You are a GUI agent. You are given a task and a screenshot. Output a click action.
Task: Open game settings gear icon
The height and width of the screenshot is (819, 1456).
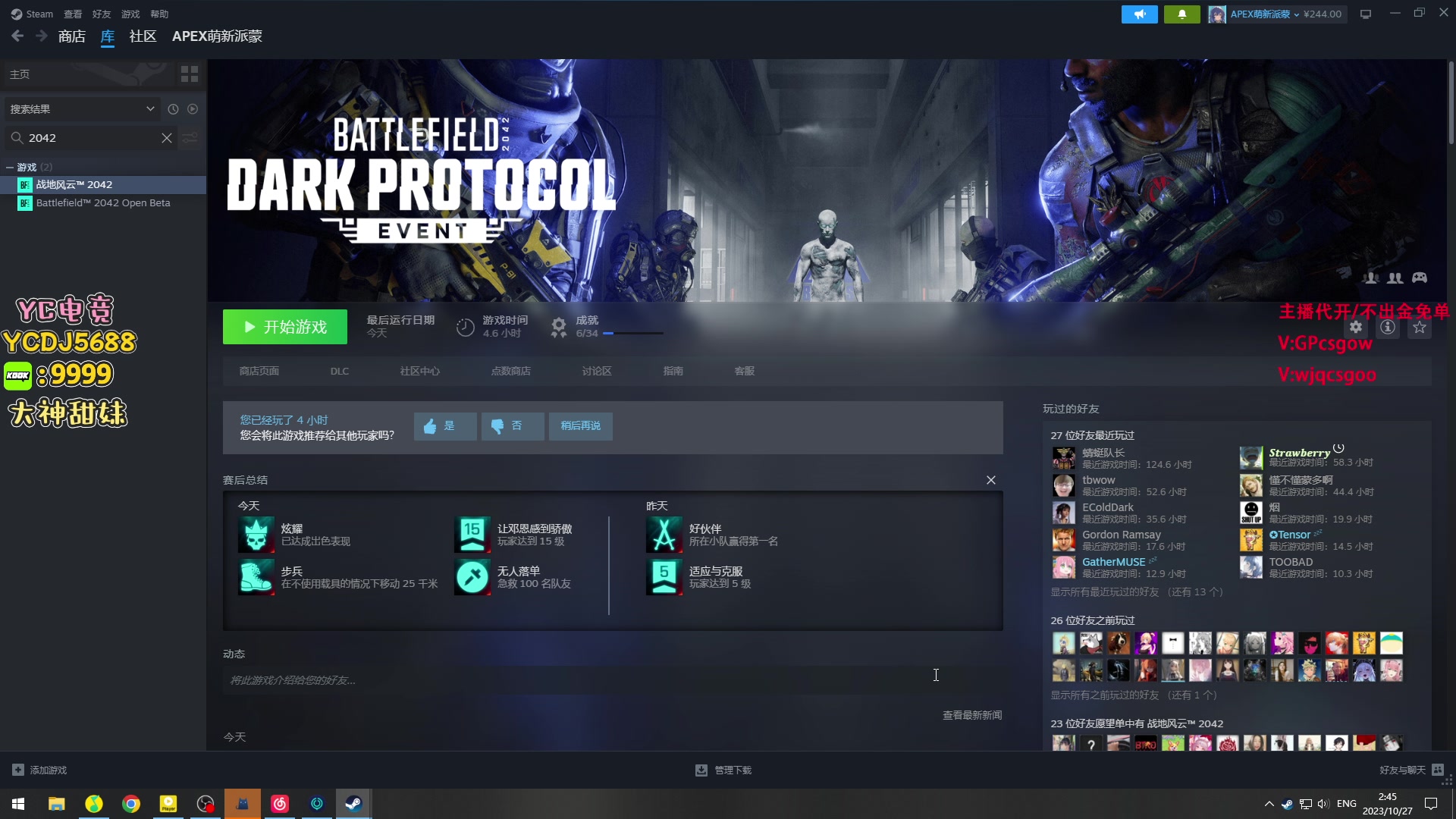click(1356, 328)
